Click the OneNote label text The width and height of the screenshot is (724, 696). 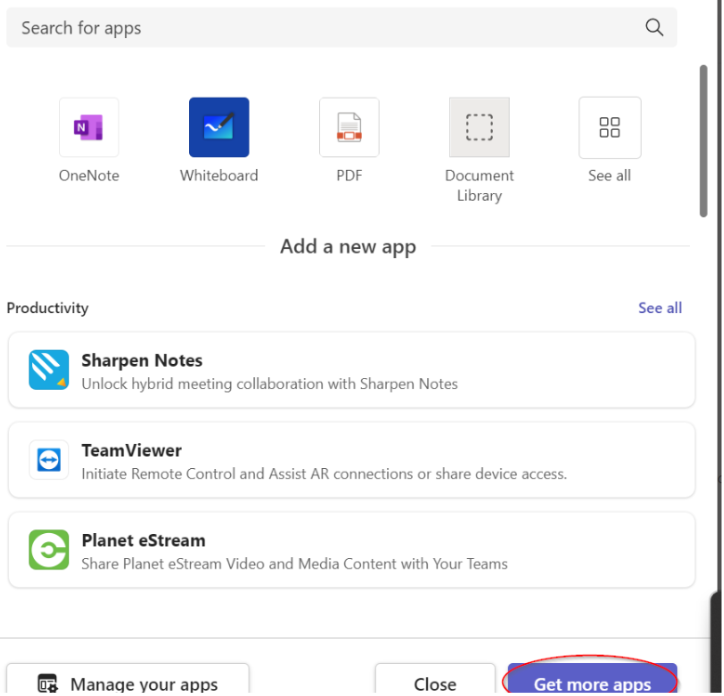pyautogui.click(x=89, y=176)
